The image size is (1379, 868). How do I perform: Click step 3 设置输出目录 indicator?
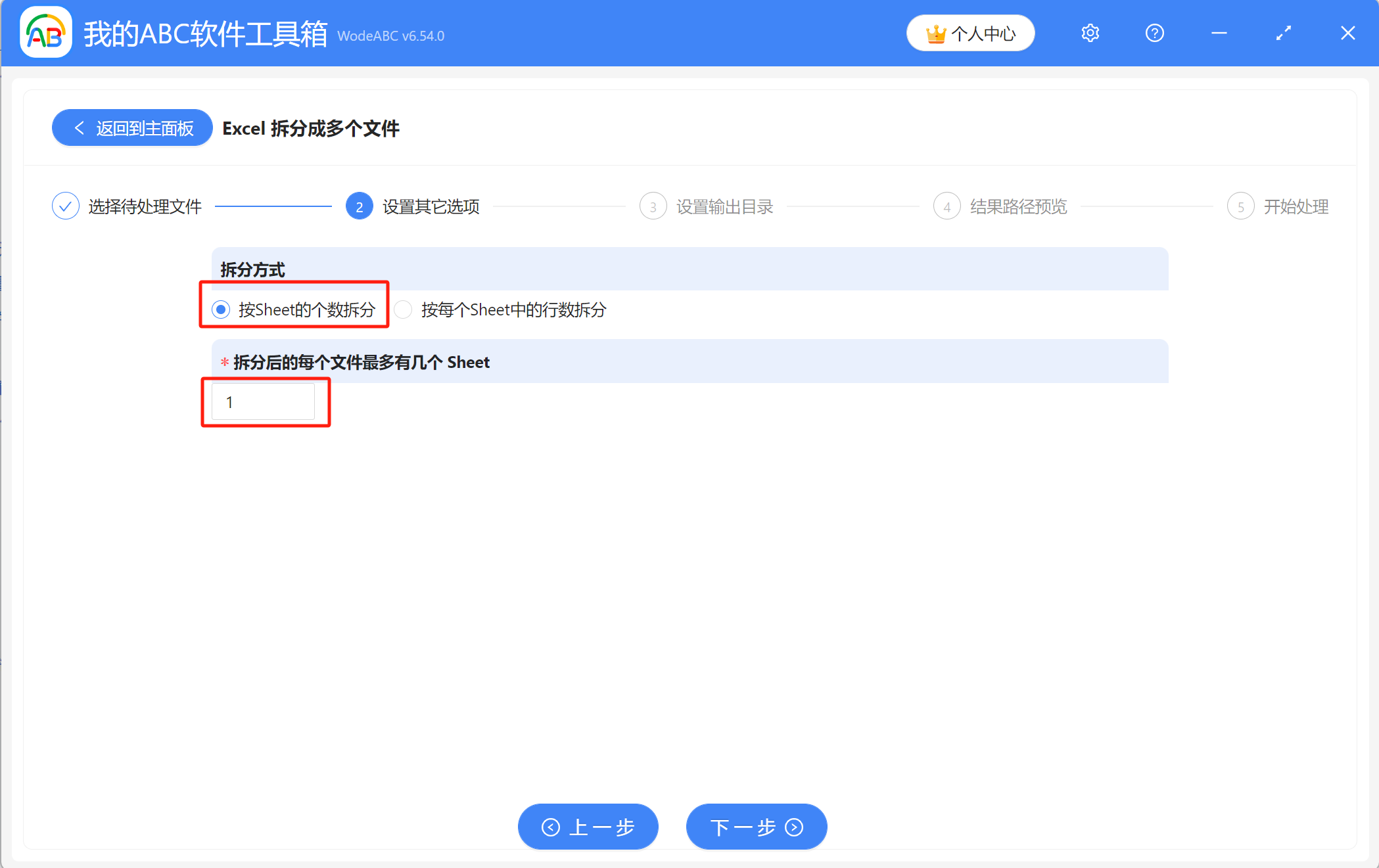click(x=653, y=206)
